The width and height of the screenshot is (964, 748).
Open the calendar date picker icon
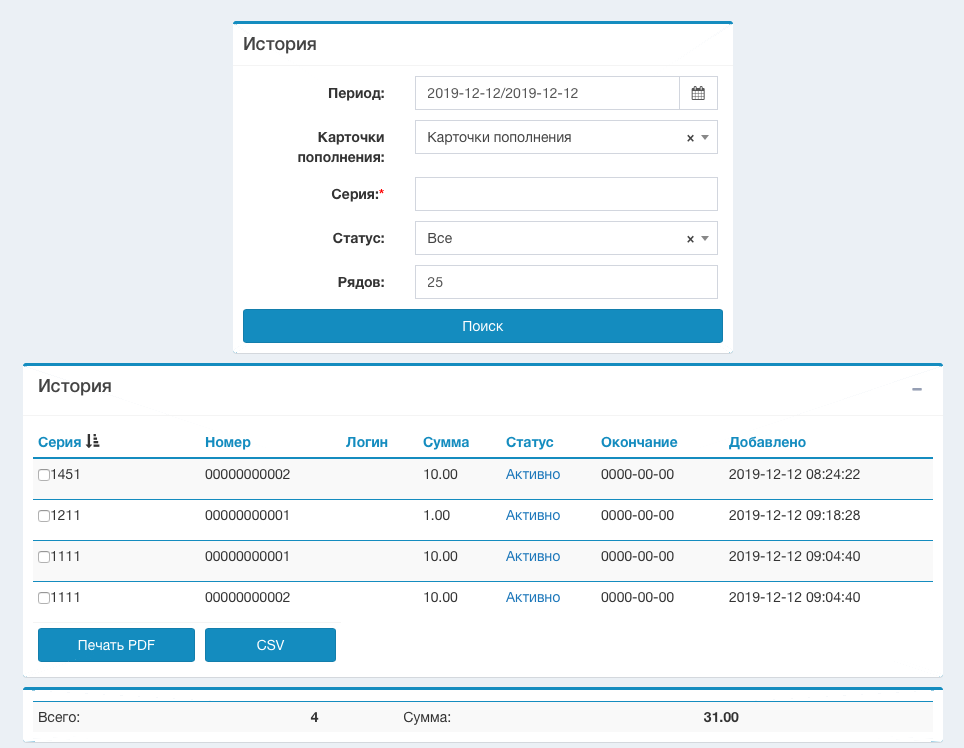[x=698, y=93]
